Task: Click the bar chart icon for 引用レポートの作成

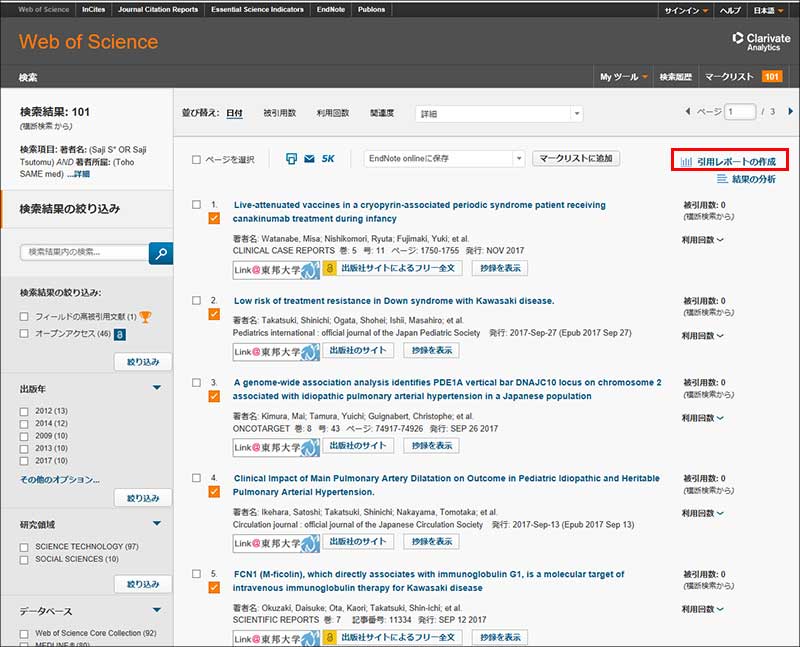Action: click(x=686, y=162)
